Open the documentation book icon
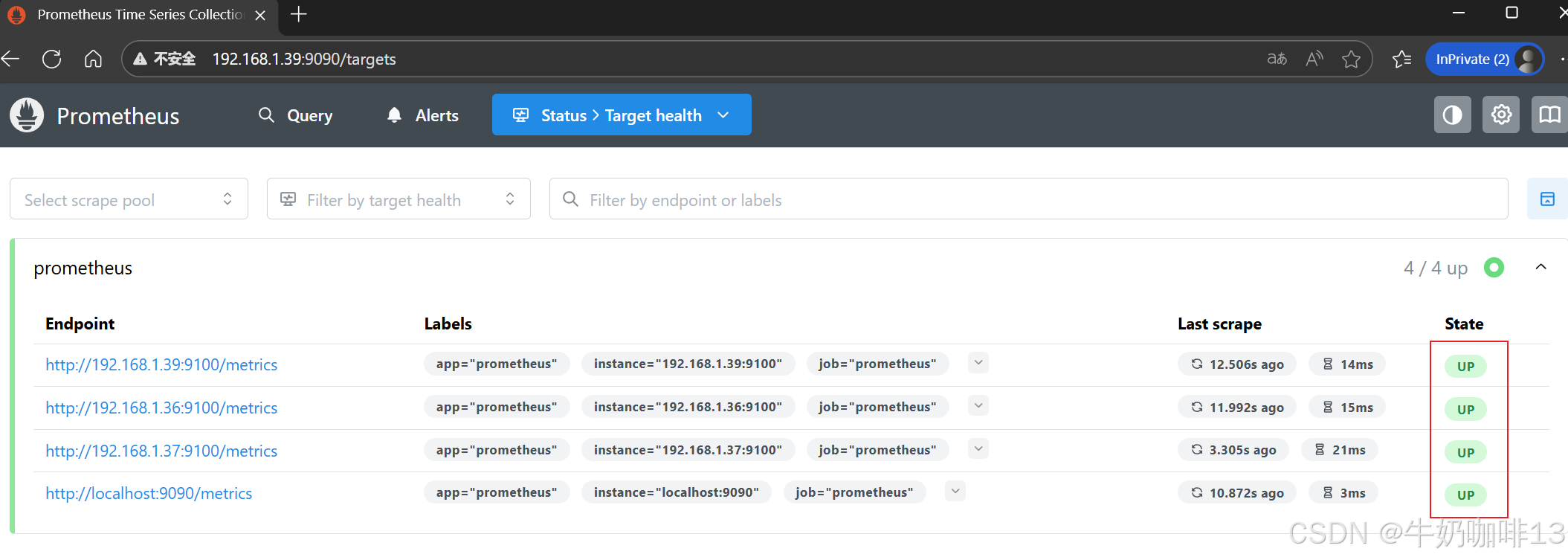1568x560 pixels. click(x=1549, y=115)
